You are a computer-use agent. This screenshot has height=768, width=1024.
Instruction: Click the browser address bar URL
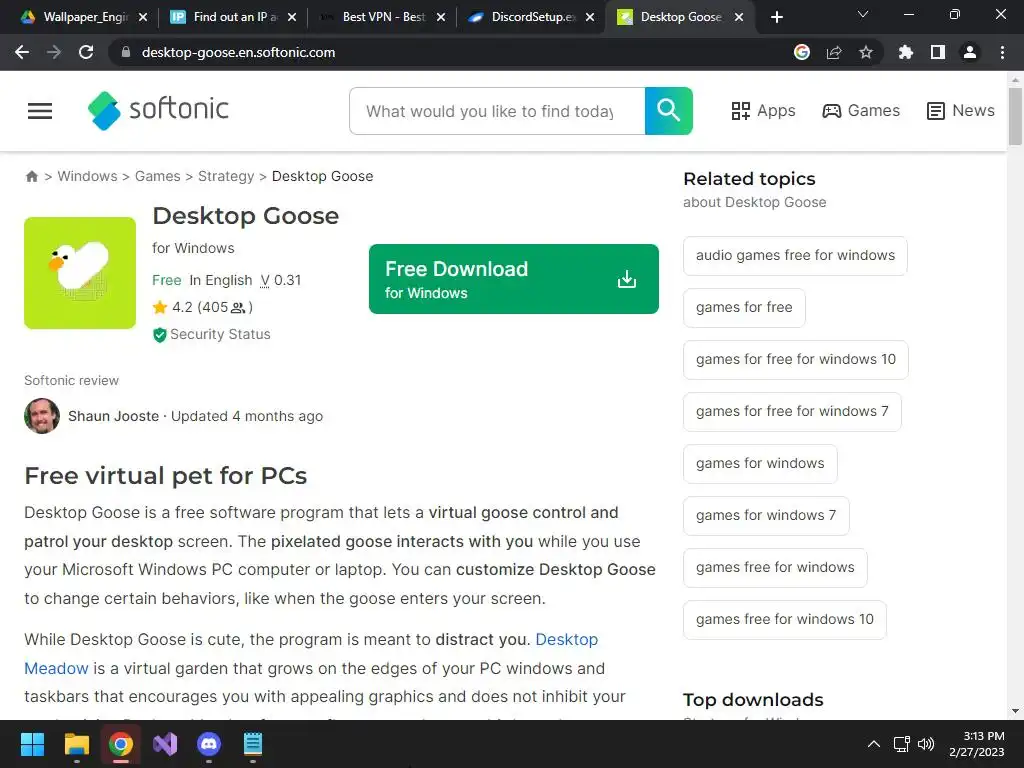[x=238, y=52]
